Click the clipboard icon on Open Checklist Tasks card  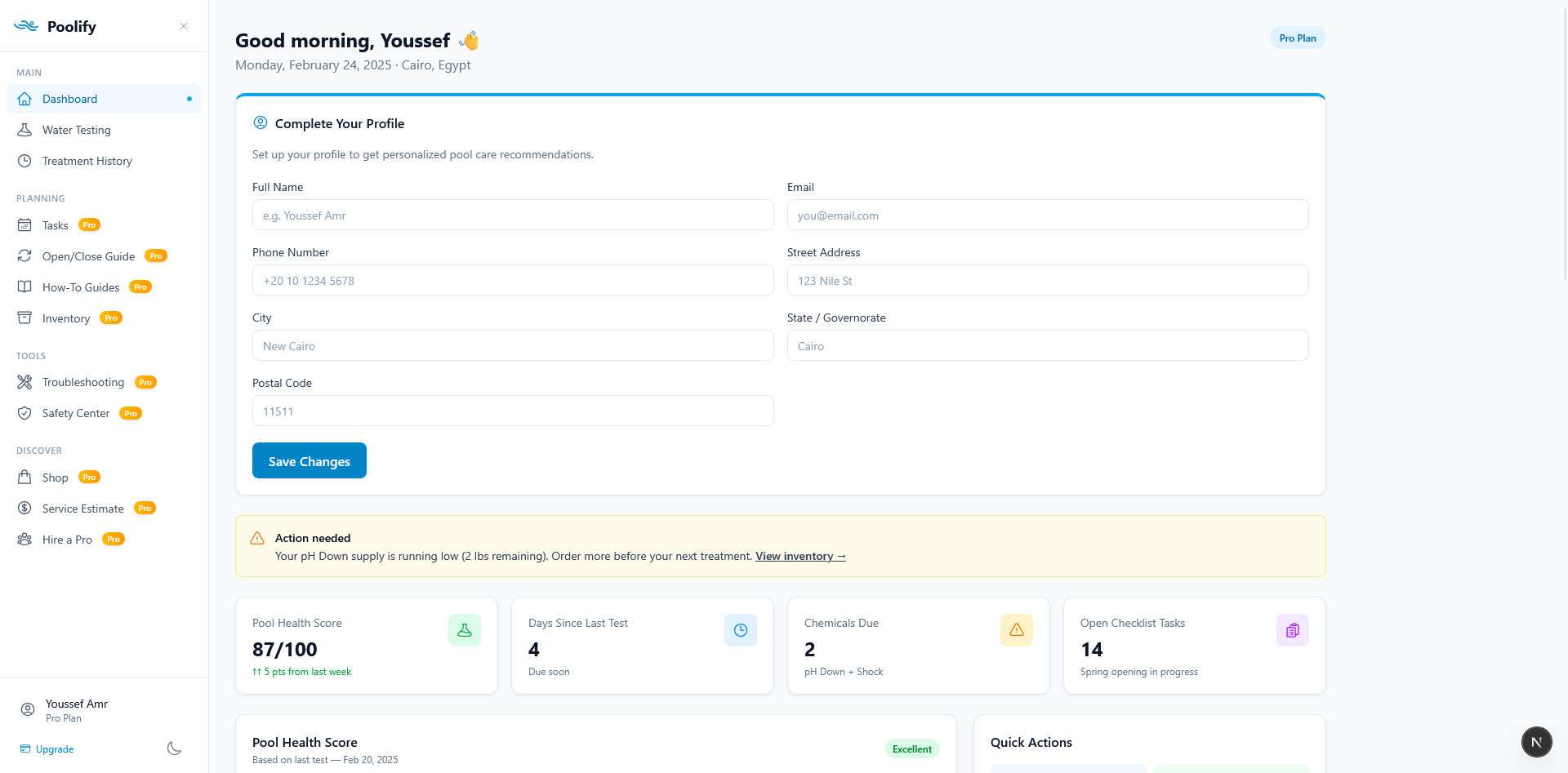tap(1292, 629)
